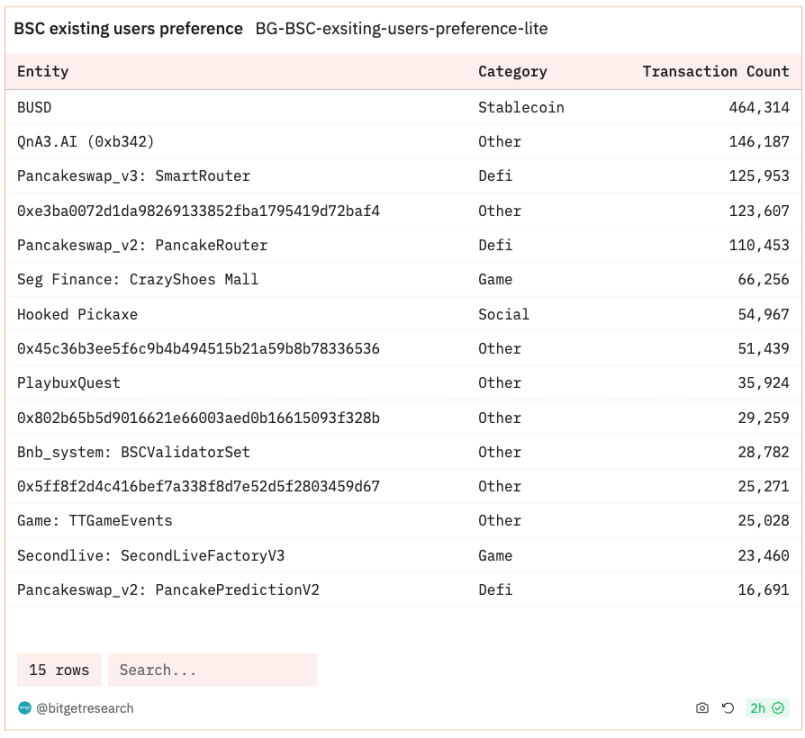Select the Pancakeswap_v2: PancakePredictionV2 entity cell

pos(168,590)
